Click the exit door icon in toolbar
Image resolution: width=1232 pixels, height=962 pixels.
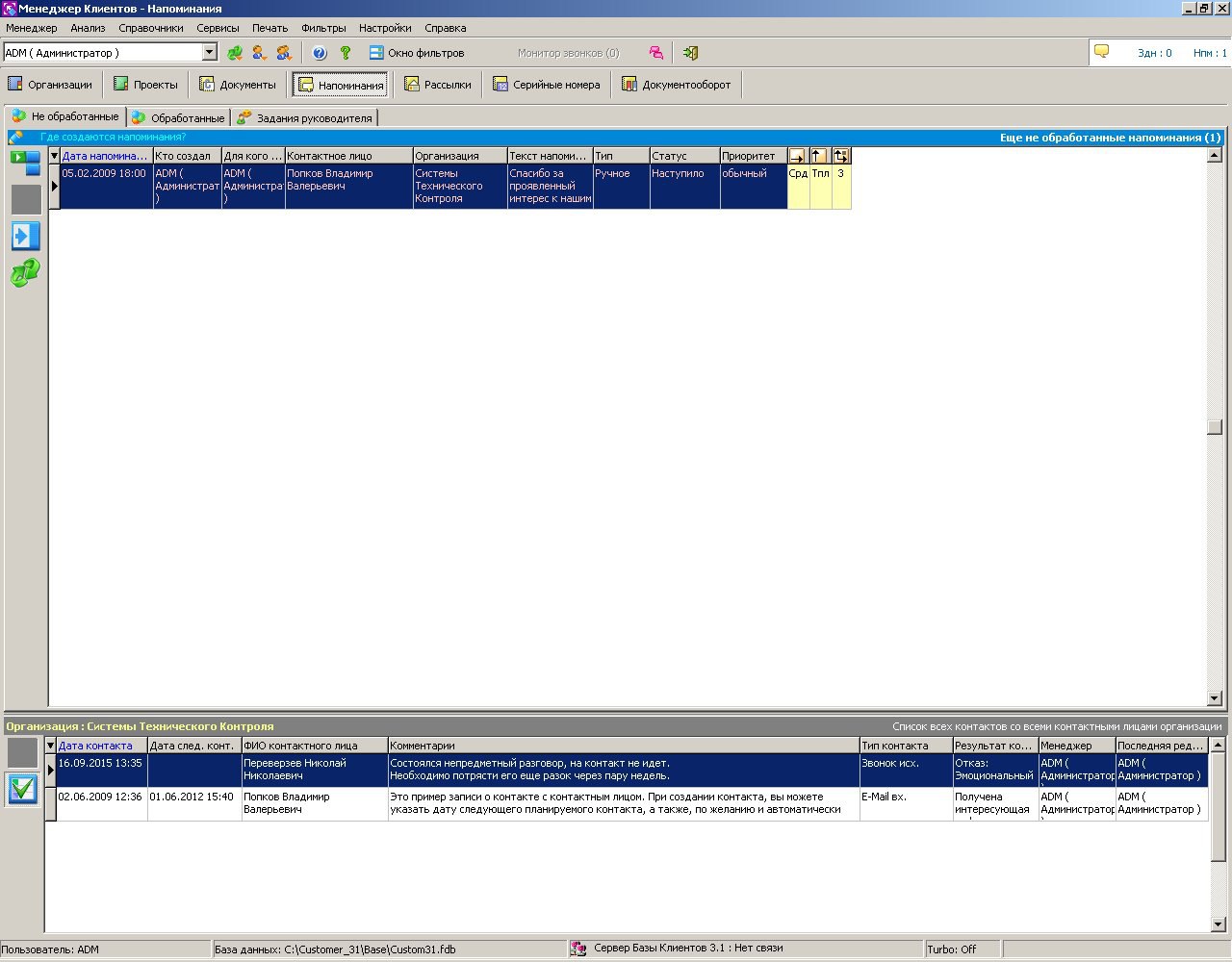690,53
